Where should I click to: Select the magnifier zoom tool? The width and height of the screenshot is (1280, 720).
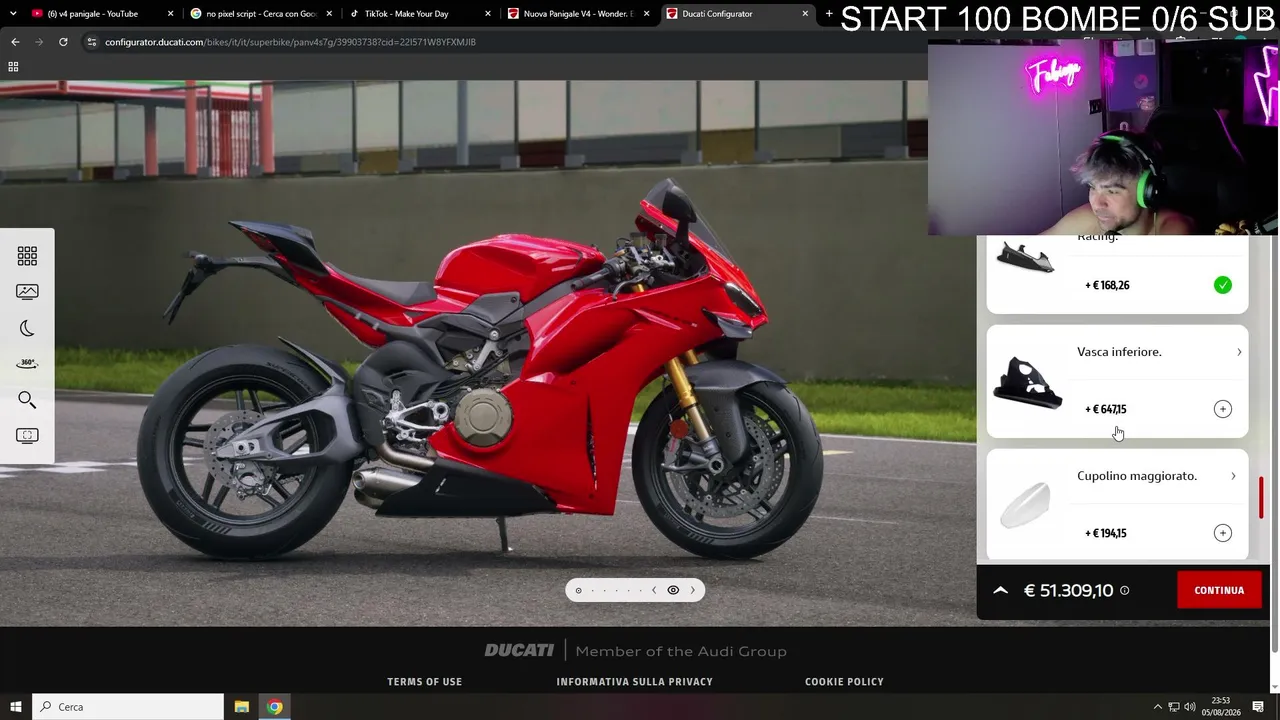pos(27,400)
